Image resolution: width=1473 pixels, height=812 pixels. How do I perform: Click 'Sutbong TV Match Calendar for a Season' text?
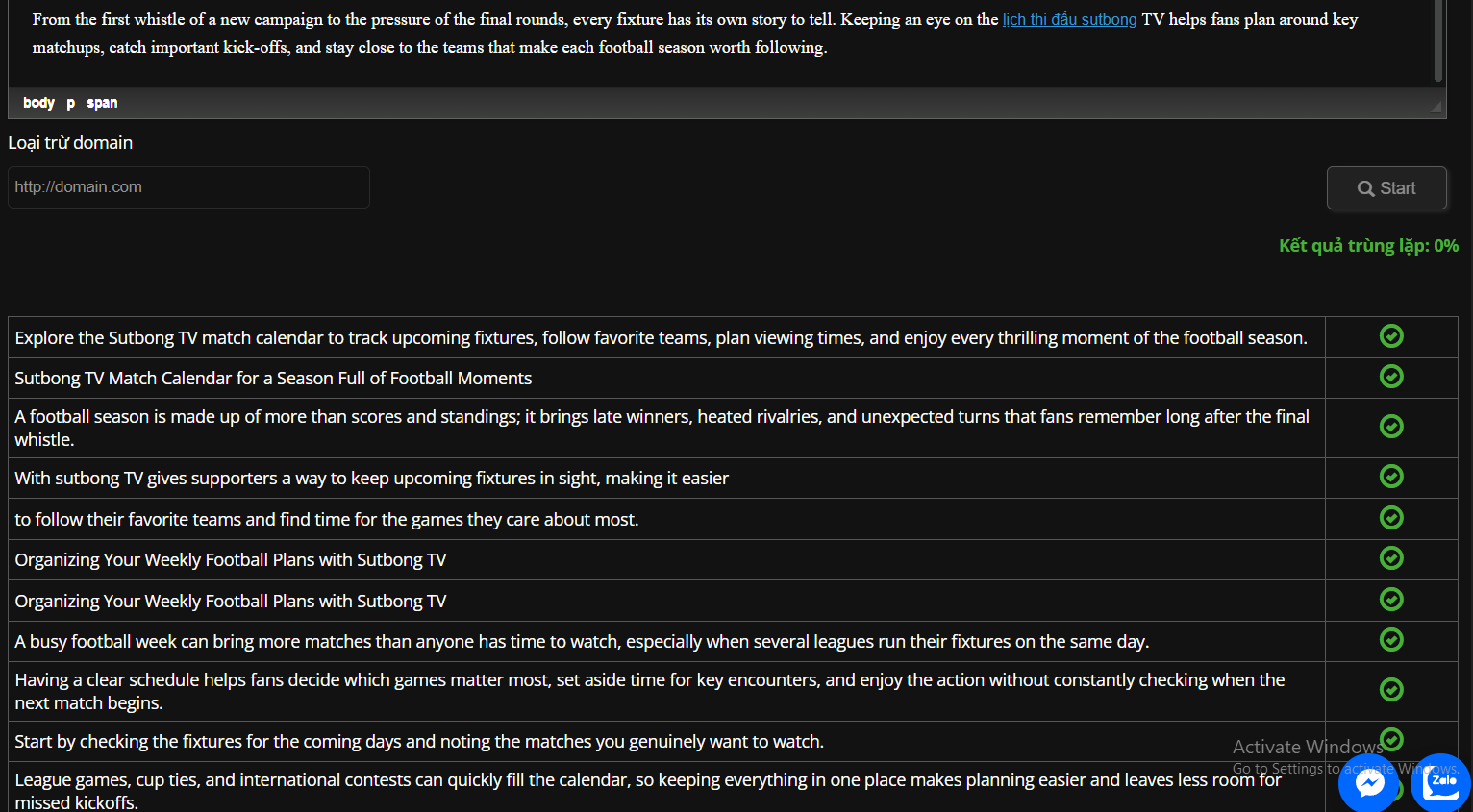coord(273,379)
